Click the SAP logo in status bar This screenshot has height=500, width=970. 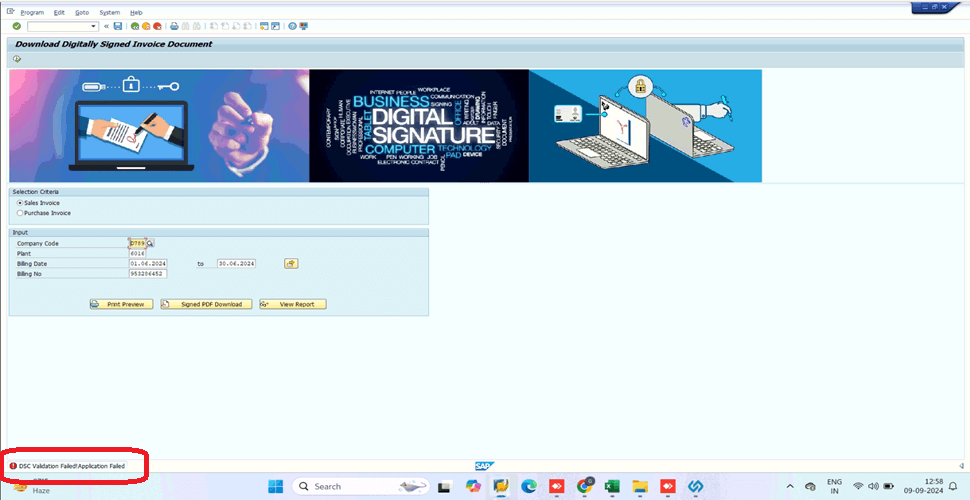click(484, 465)
